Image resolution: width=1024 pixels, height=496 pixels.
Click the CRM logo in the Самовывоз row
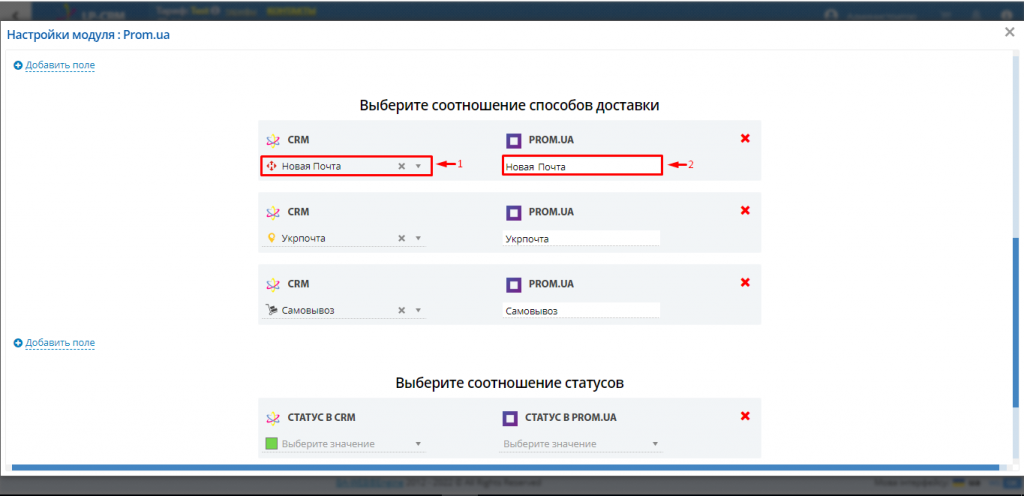273,285
